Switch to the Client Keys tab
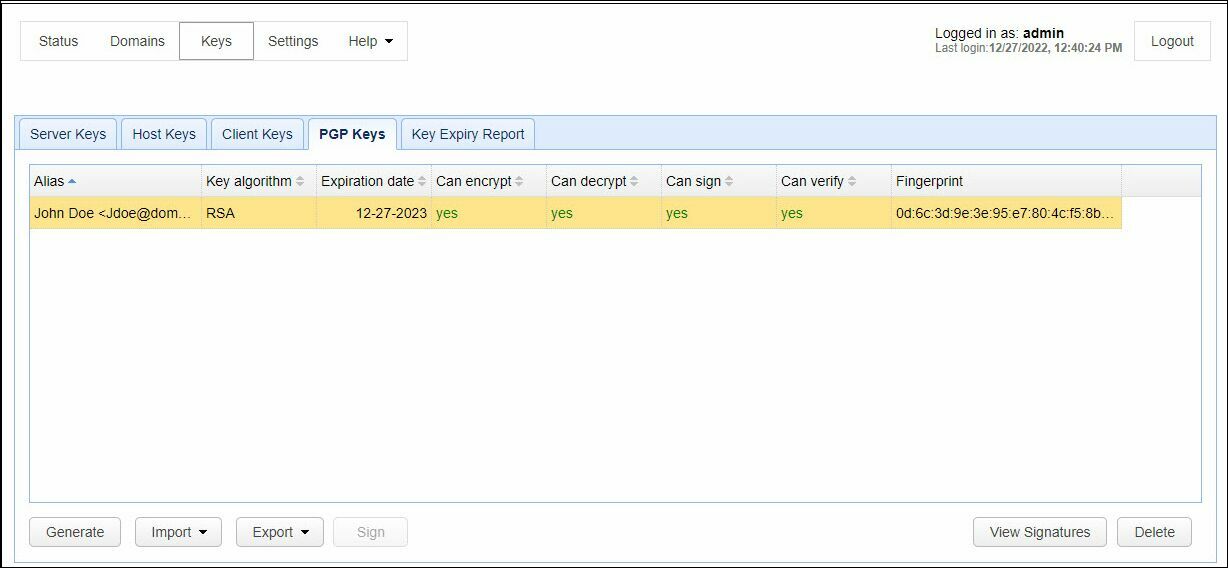The width and height of the screenshot is (1228, 568). pyautogui.click(x=257, y=134)
